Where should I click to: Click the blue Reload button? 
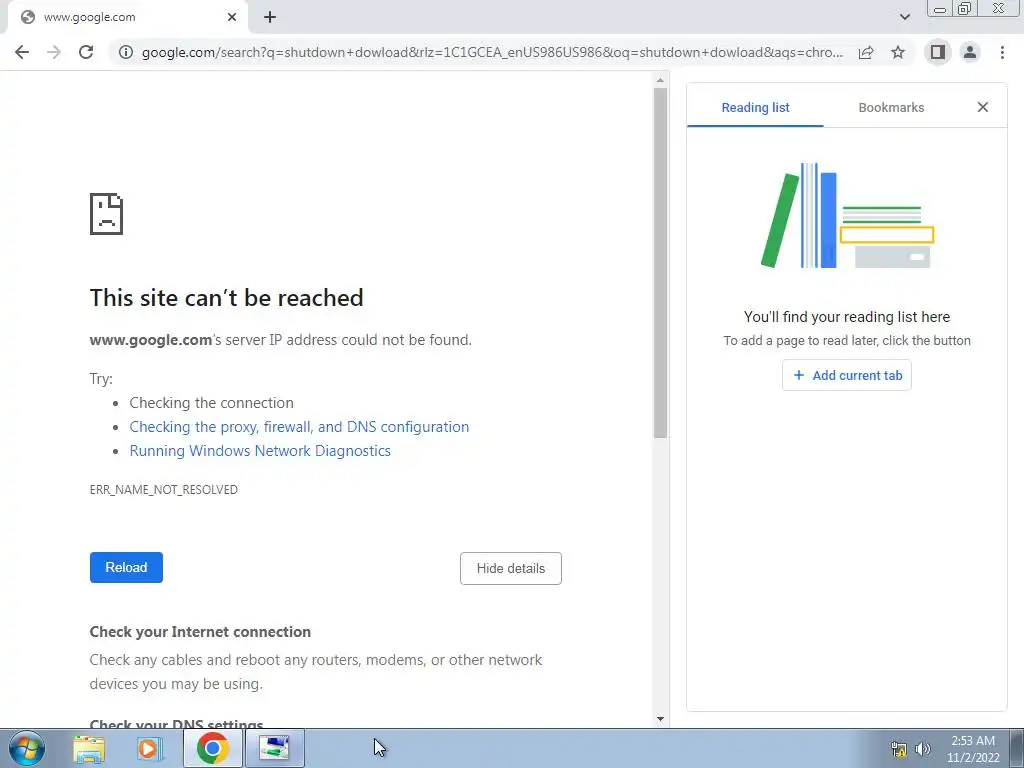(126, 568)
